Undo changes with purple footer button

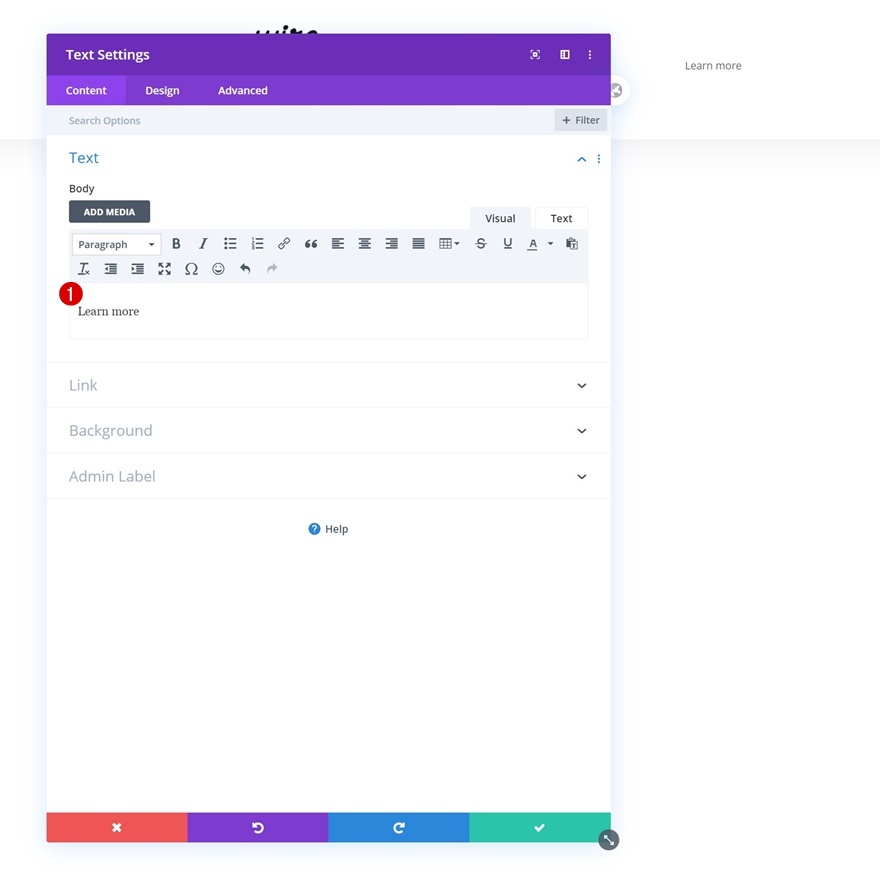(258, 827)
